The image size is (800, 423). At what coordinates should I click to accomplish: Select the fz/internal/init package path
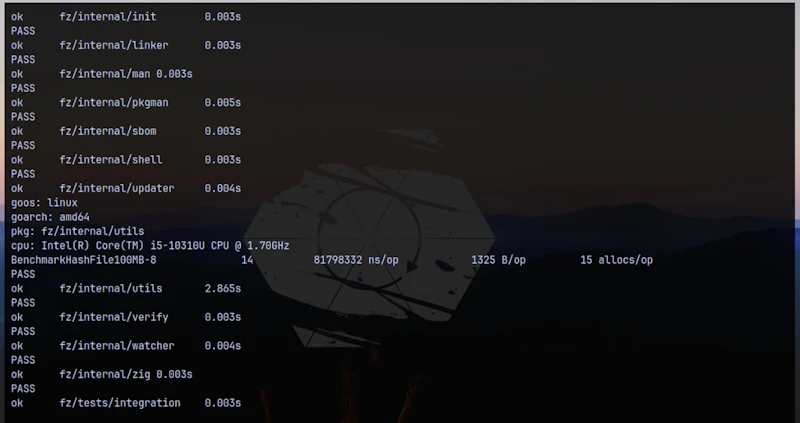(x=108, y=17)
